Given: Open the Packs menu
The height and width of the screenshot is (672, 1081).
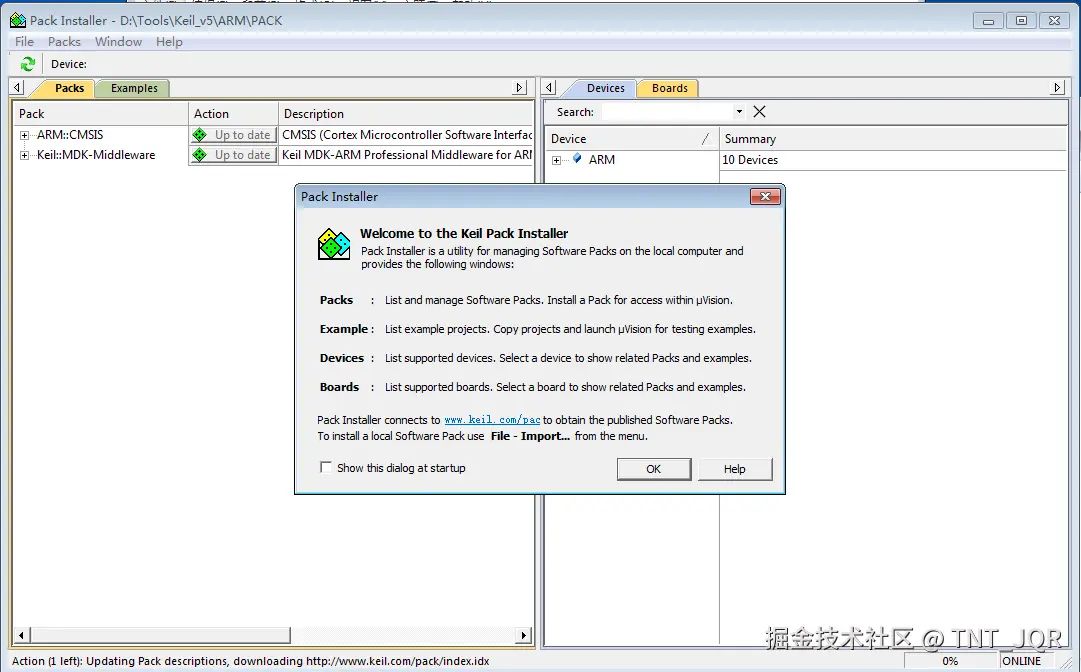Looking at the screenshot, I should pos(64,41).
